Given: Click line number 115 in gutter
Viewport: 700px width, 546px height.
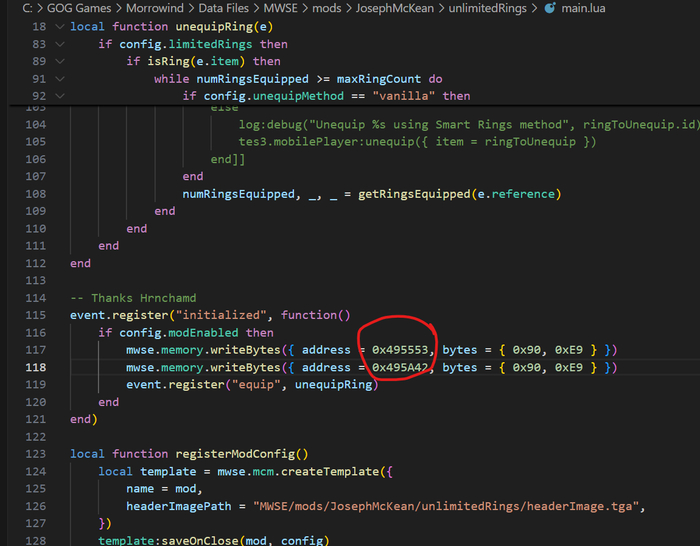Looking at the screenshot, I should click(37, 315).
